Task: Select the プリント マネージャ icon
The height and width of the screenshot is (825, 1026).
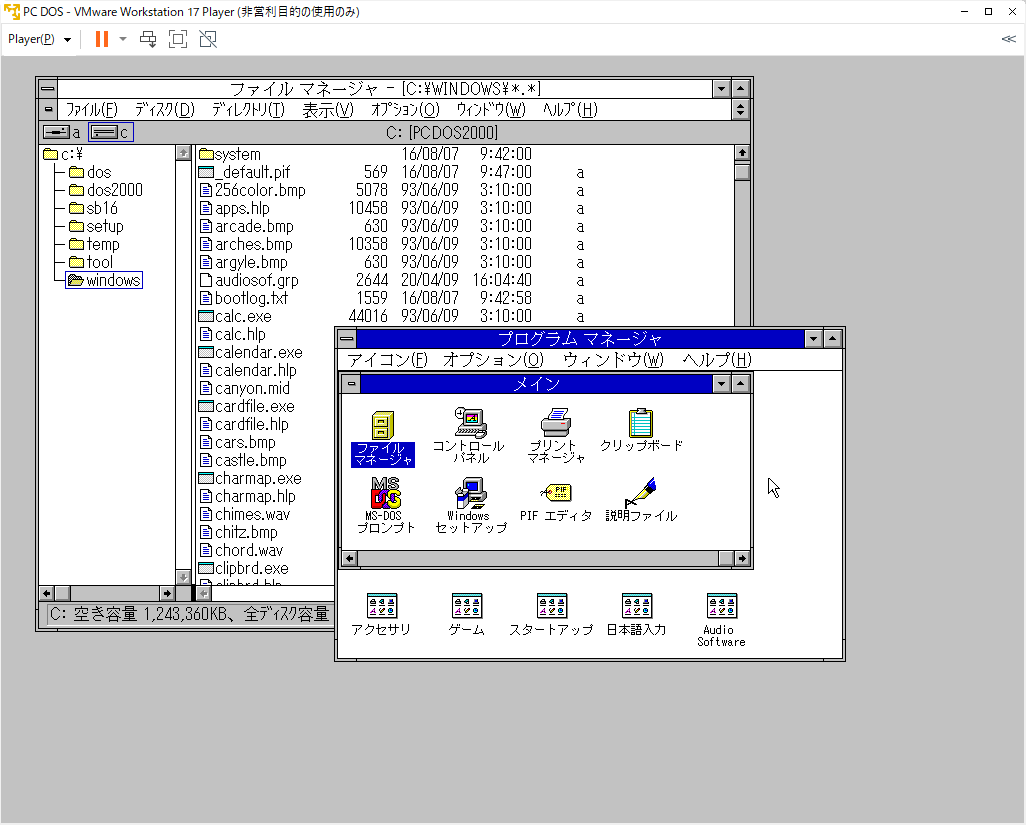Action: coord(556,436)
